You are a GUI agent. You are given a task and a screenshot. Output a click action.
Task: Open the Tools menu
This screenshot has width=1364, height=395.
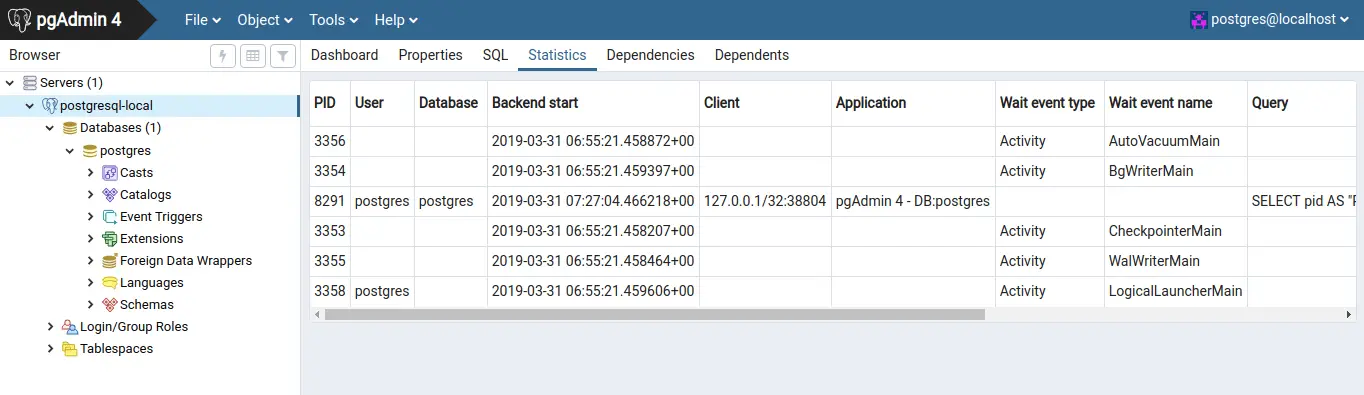click(332, 20)
